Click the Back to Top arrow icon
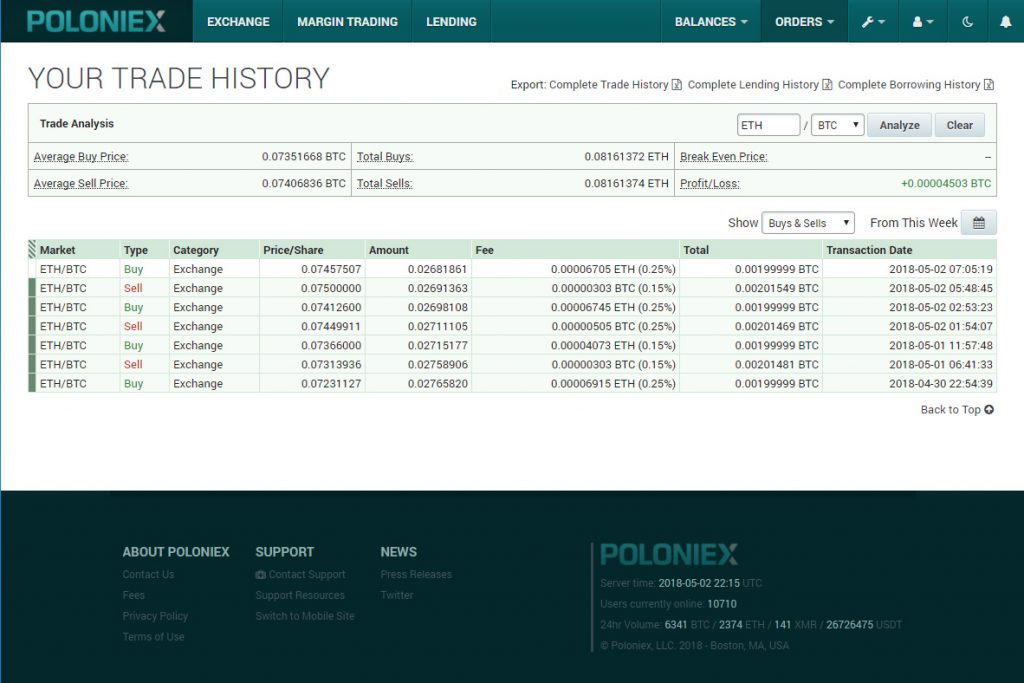This screenshot has width=1024, height=683. 989,409
